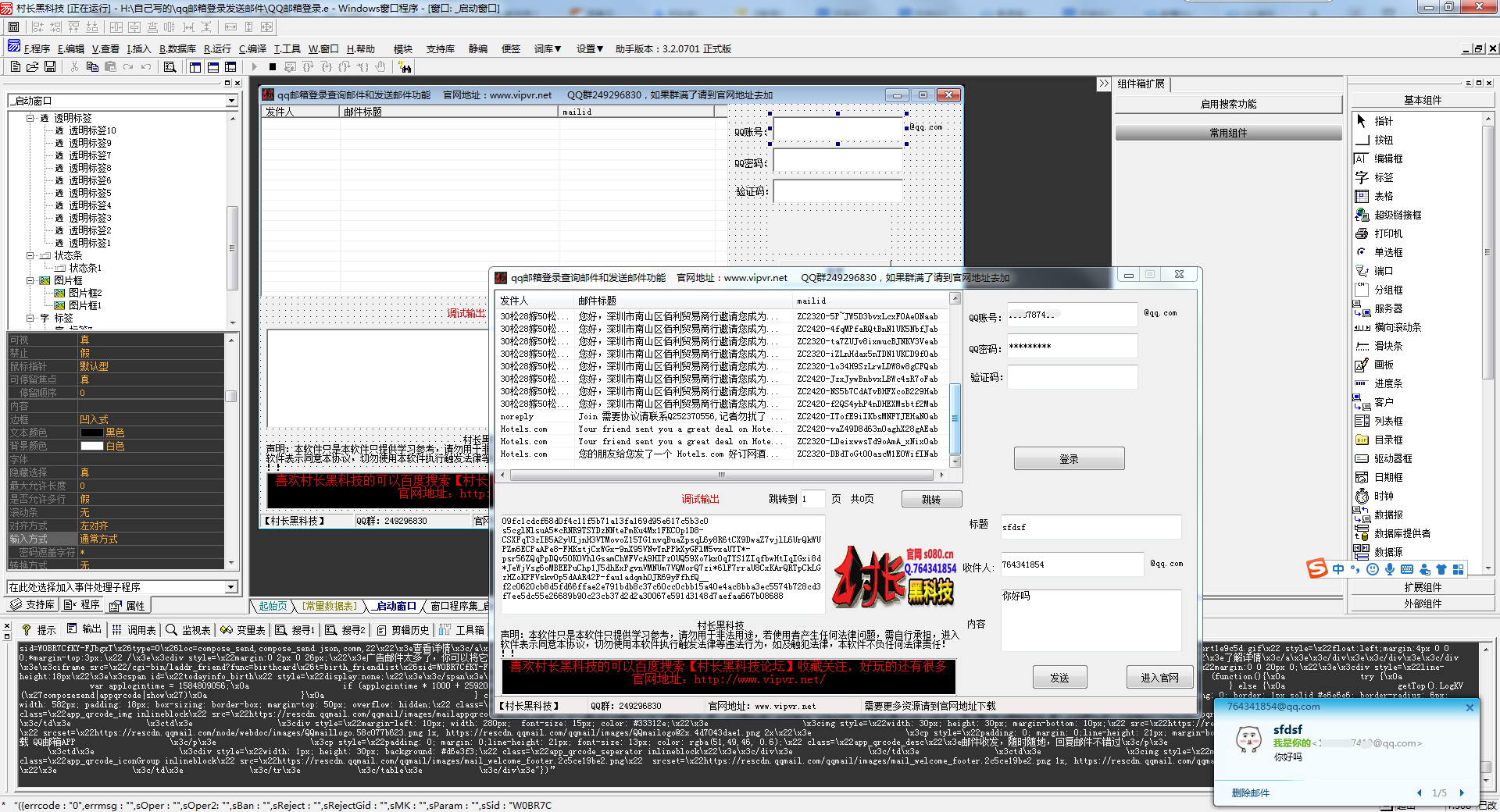
Task: Switch to the 常量数据表 tab
Action: 330,606
